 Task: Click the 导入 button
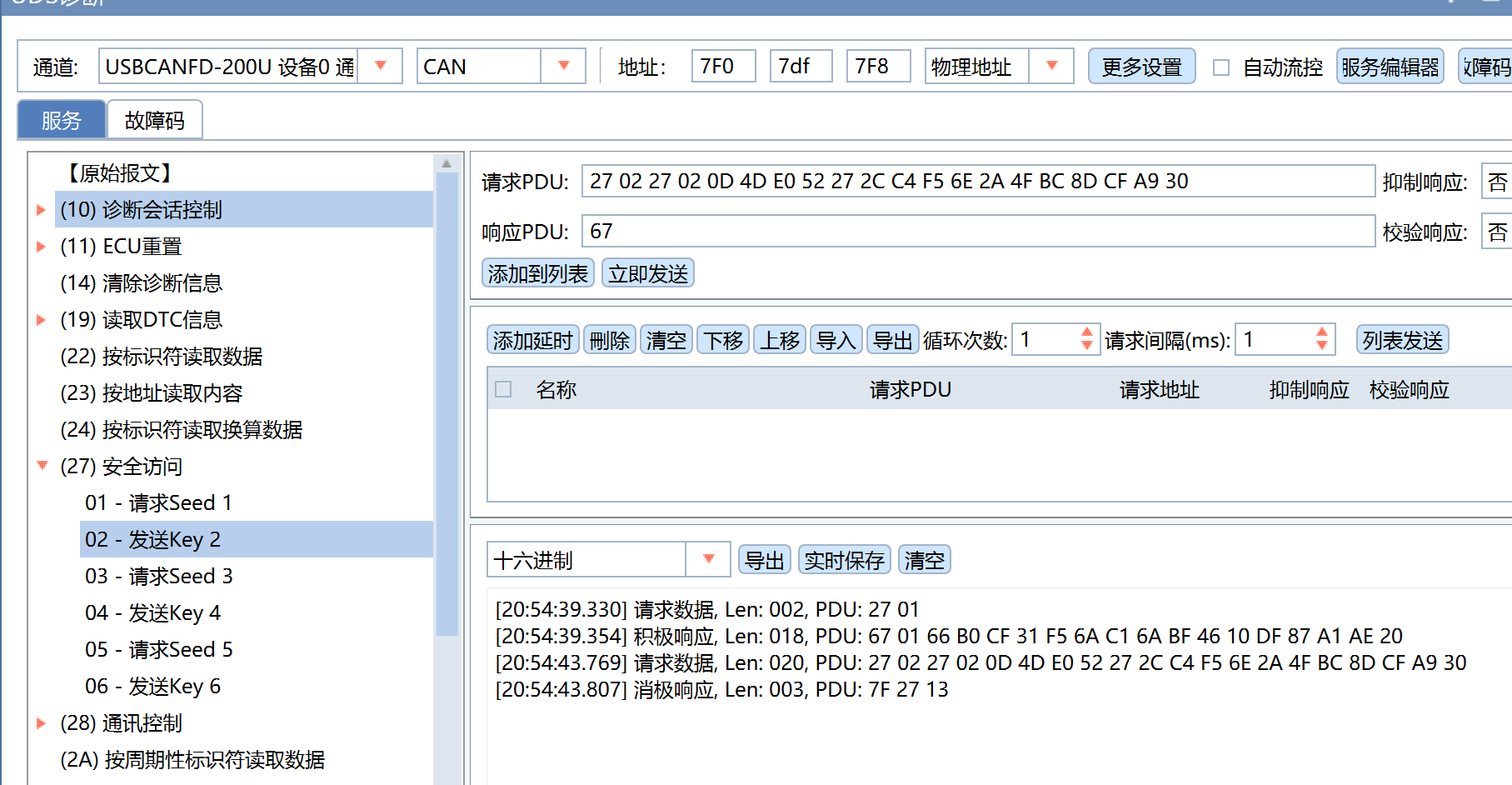(836, 340)
